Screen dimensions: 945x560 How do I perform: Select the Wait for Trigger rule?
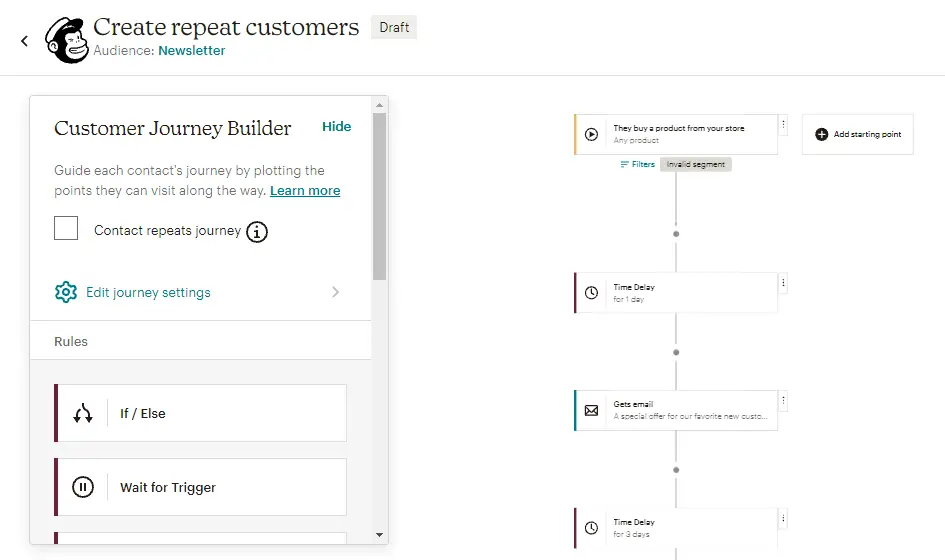200,487
